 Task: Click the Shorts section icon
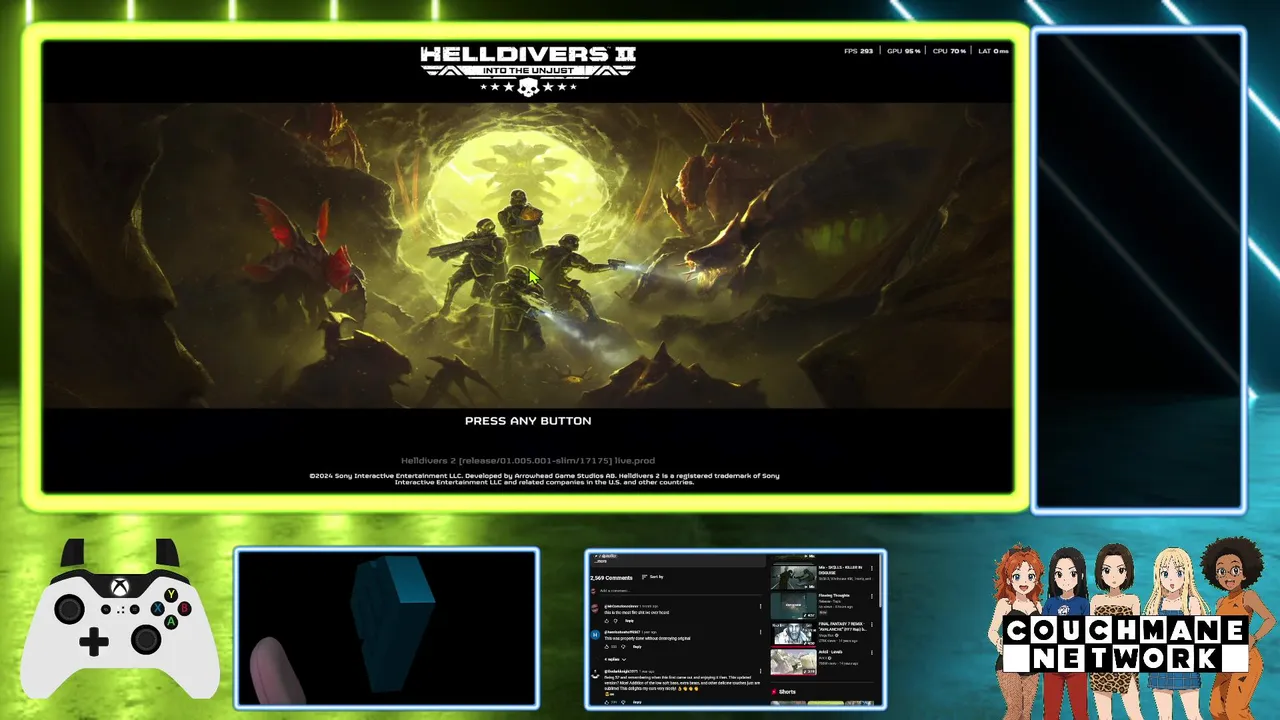tap(774, 692)
